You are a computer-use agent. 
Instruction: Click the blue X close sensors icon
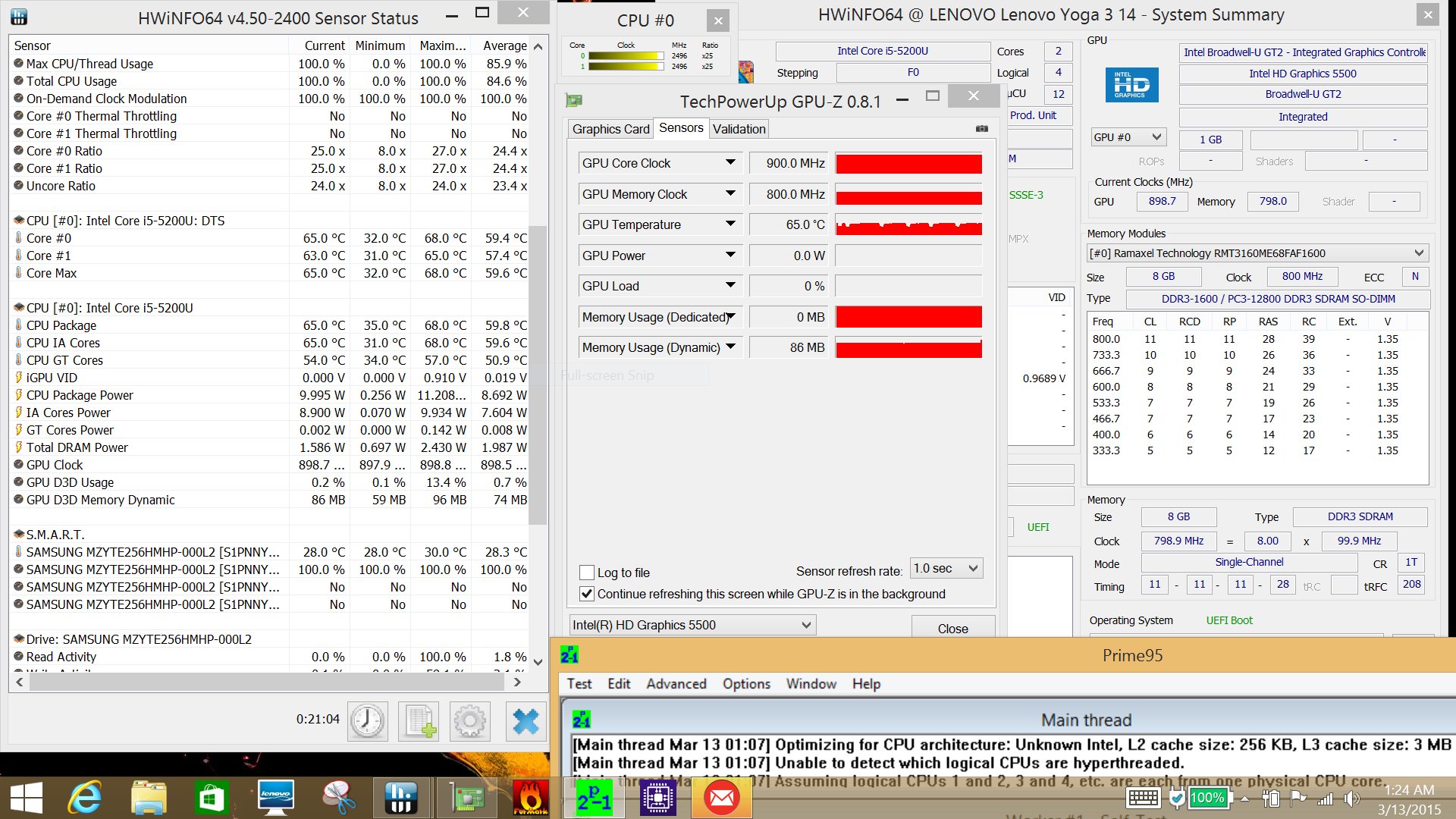(525, 720)
